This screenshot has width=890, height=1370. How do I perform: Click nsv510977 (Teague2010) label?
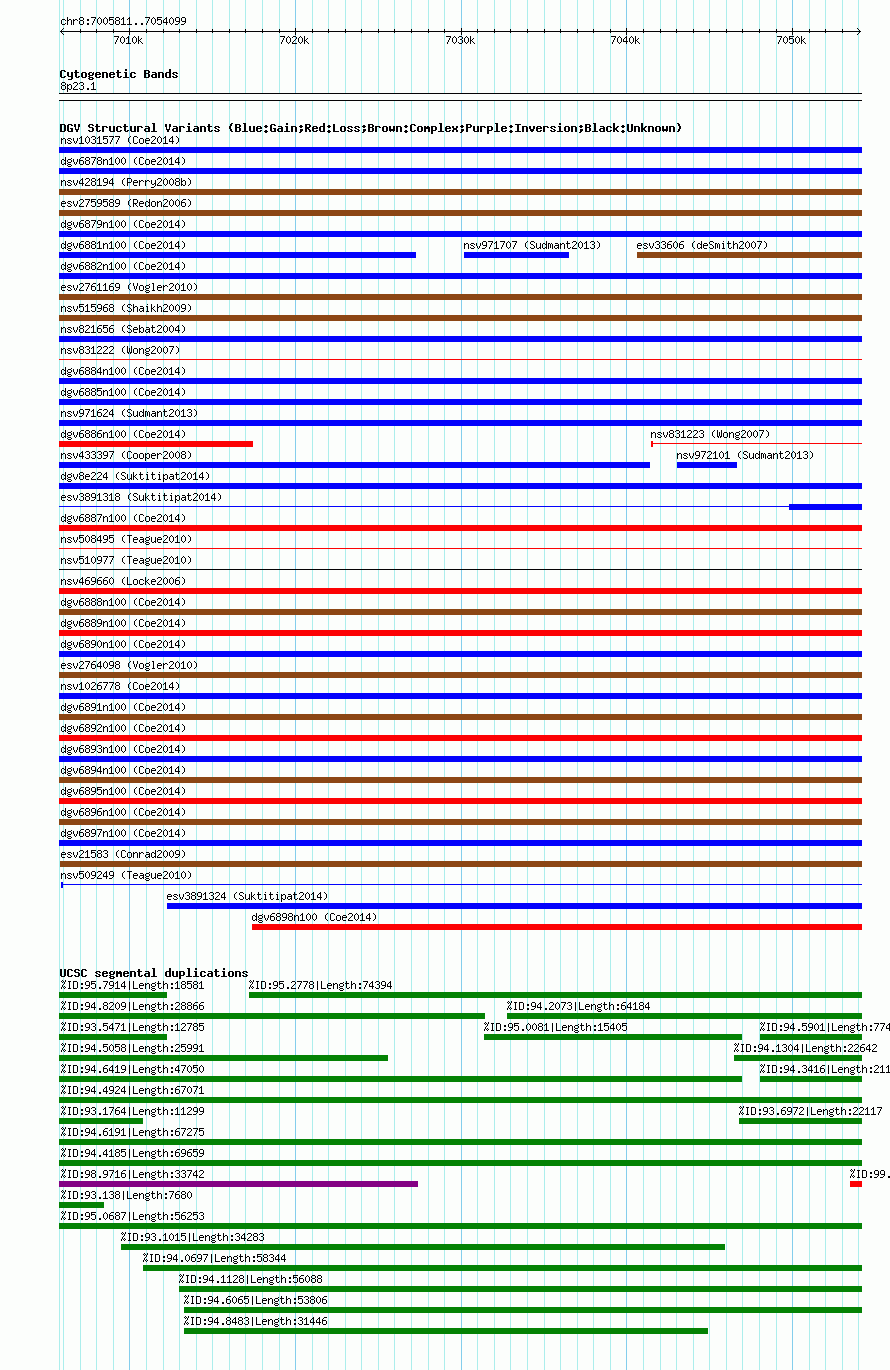(x=126, y=560)
